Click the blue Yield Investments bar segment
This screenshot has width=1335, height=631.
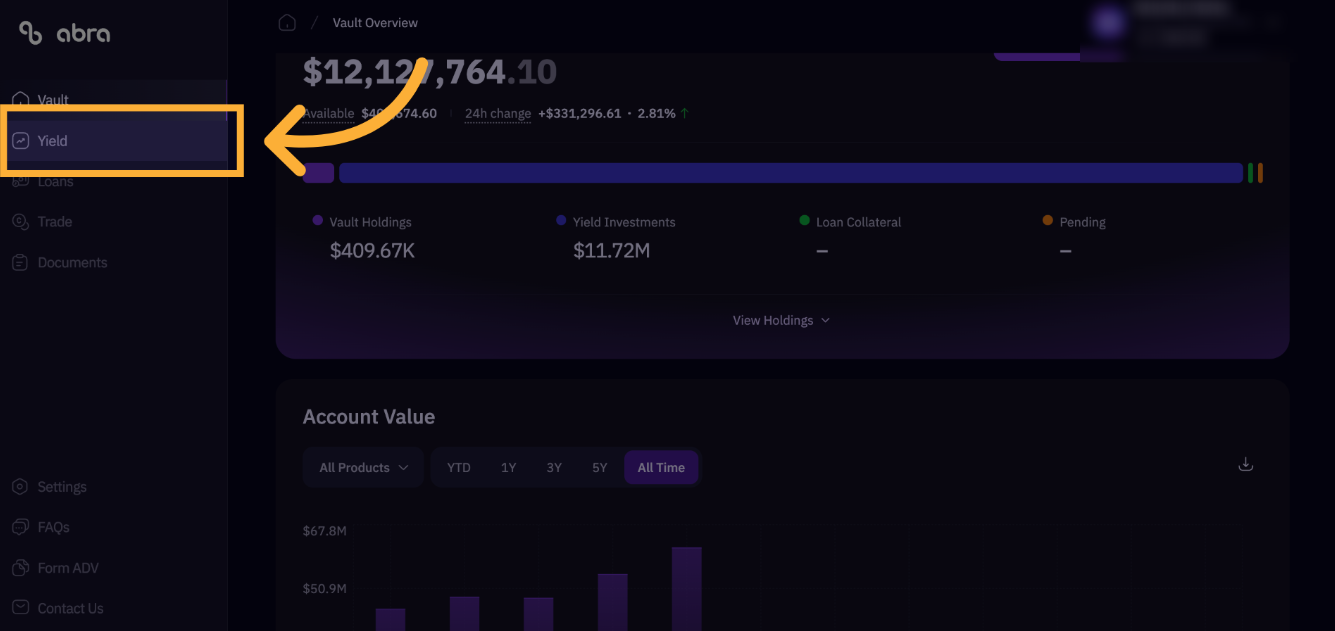pos(791,173)
